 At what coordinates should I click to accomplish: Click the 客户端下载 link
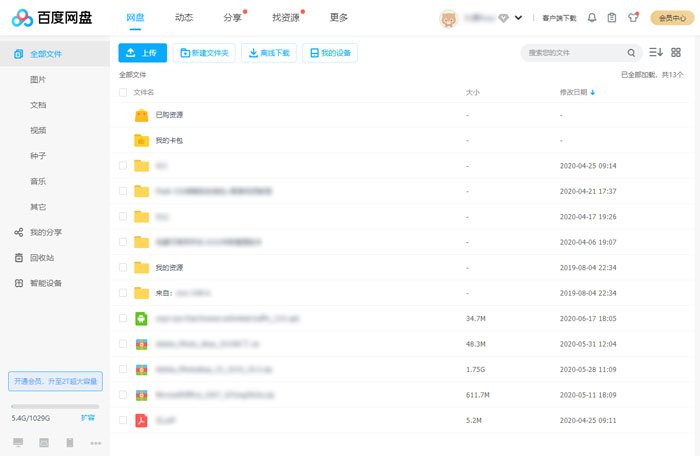(x=559, y=18)
